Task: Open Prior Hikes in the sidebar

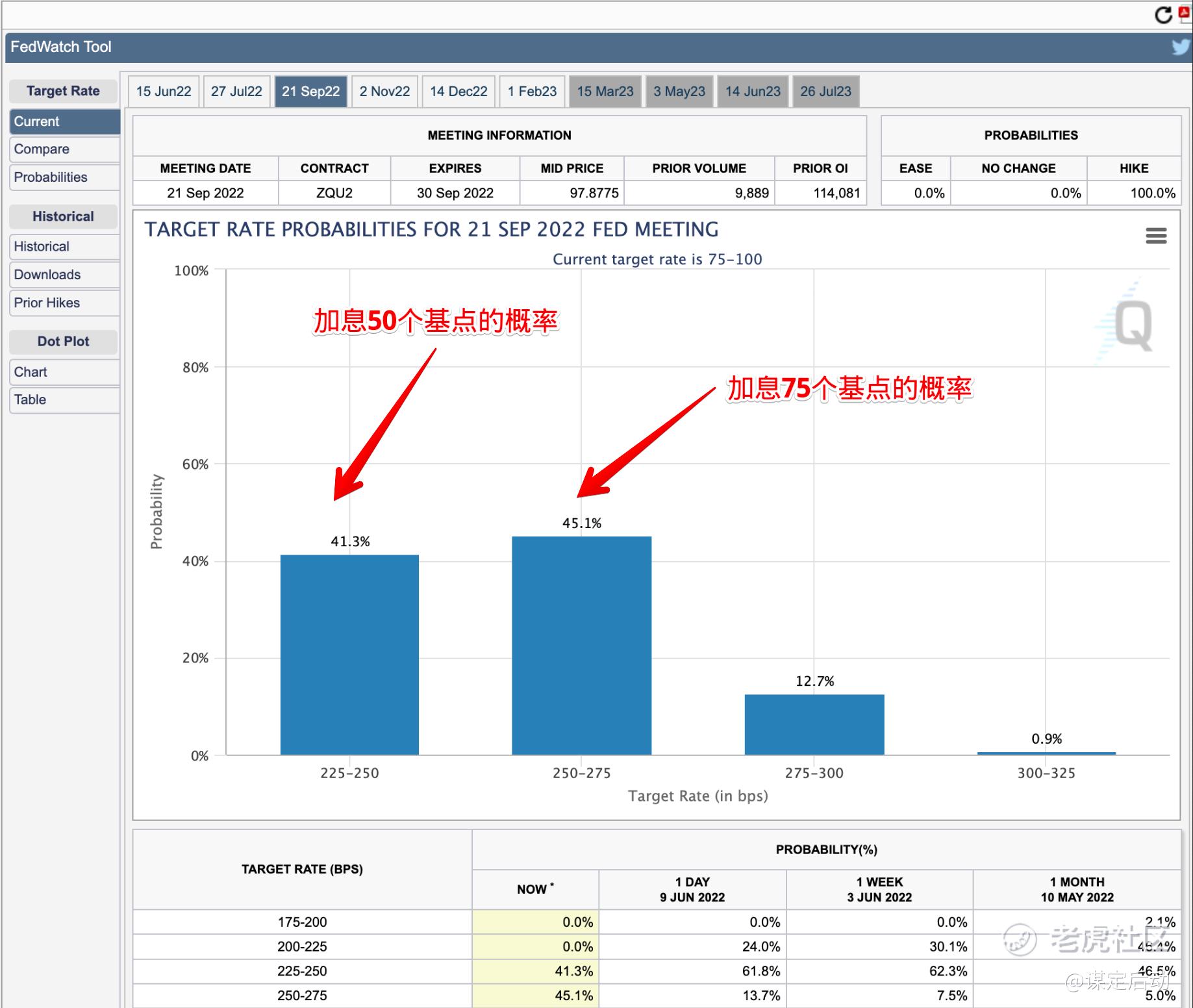Action: click(65, 303)
